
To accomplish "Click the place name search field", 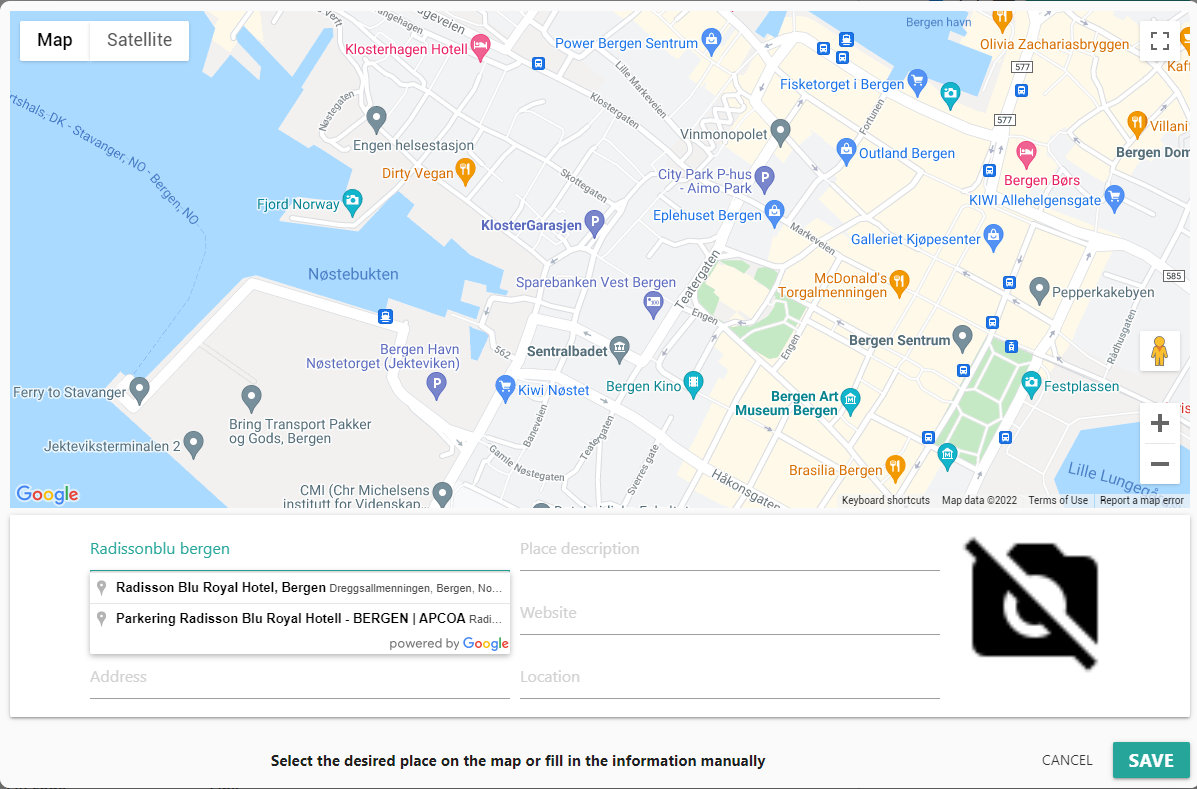I will click(299, 549).
